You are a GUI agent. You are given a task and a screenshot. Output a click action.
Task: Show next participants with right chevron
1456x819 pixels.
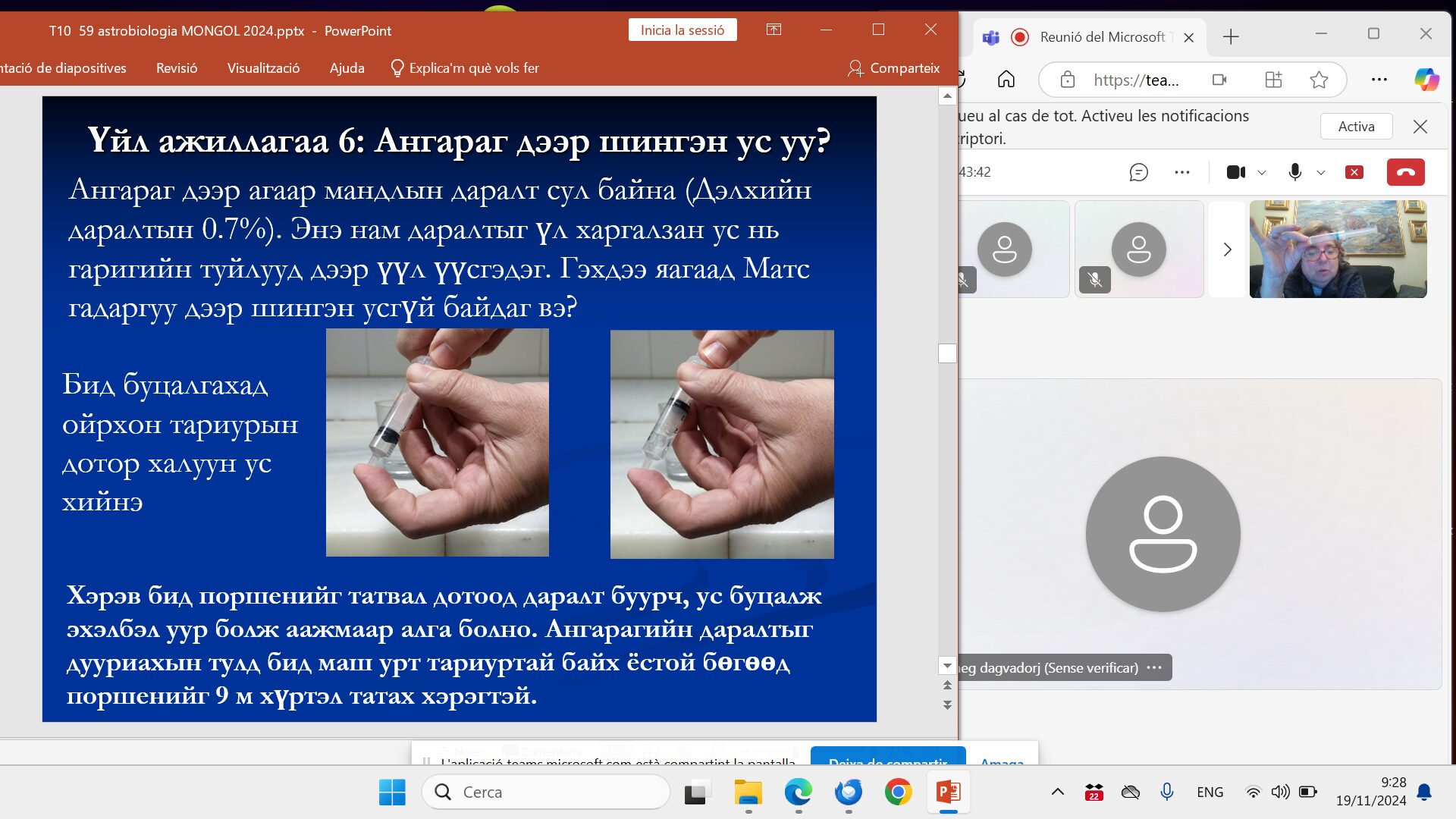coord(1227,249)
